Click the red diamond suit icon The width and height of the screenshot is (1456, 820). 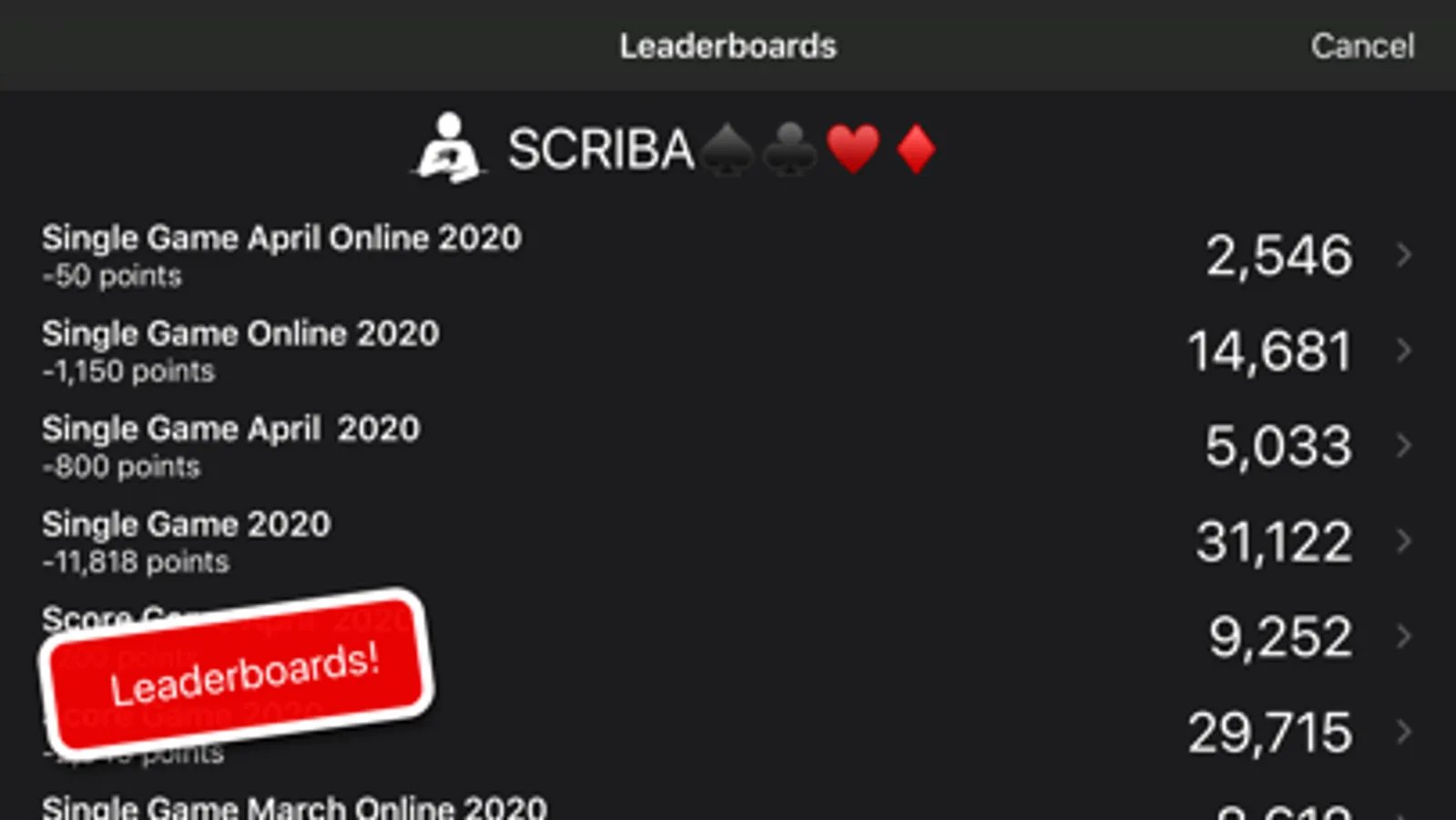coord(915,149)
